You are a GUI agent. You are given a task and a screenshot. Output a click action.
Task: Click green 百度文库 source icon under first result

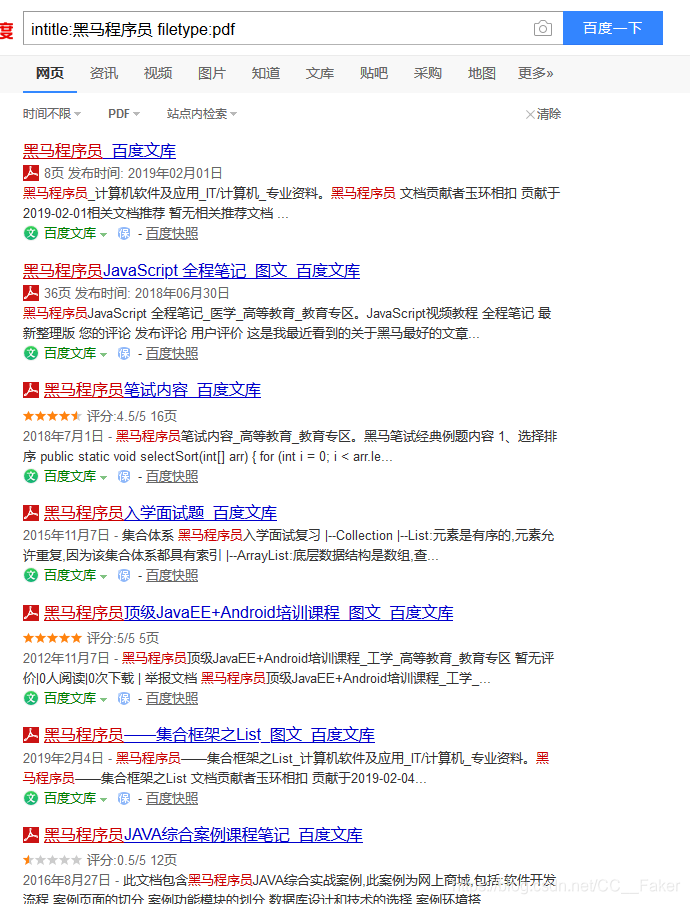click(x=31, y=233)
